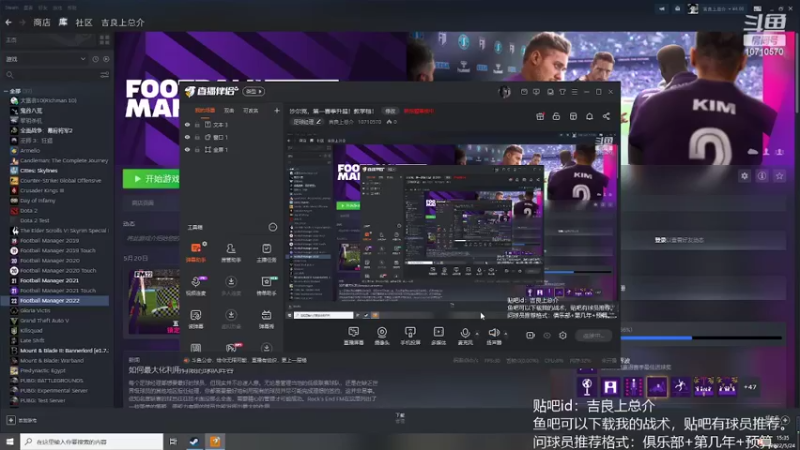Collapse the 全部 games category in library
Image resolution: width=800 pixels, height=450 pixels.
click(6, 91)
